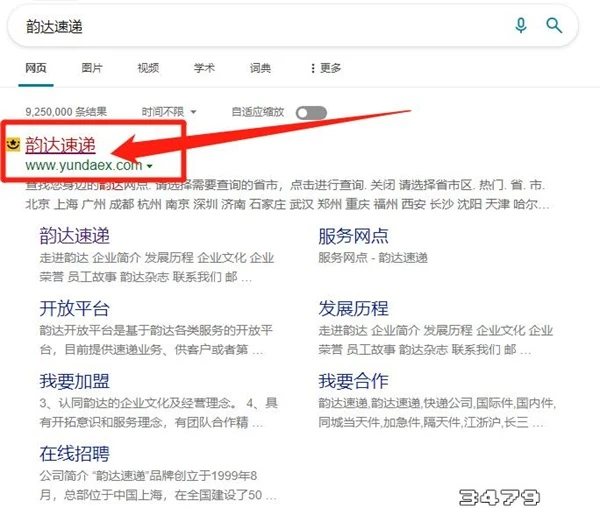Open the 更多 menu
This screenshot has height=508, width=600.
pyautogui.click(x=325, y=68)
